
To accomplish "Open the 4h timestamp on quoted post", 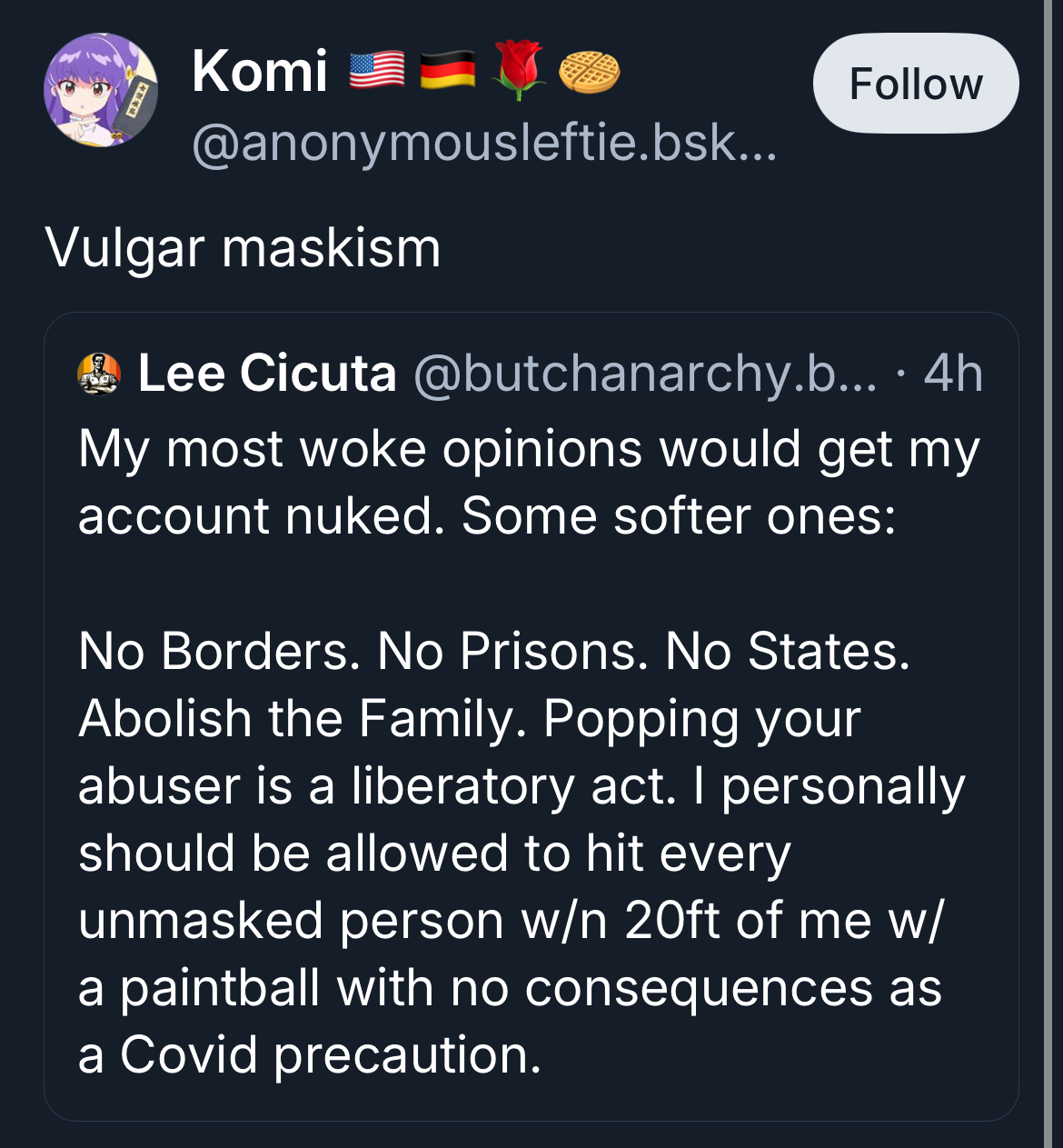I will 953,374.
